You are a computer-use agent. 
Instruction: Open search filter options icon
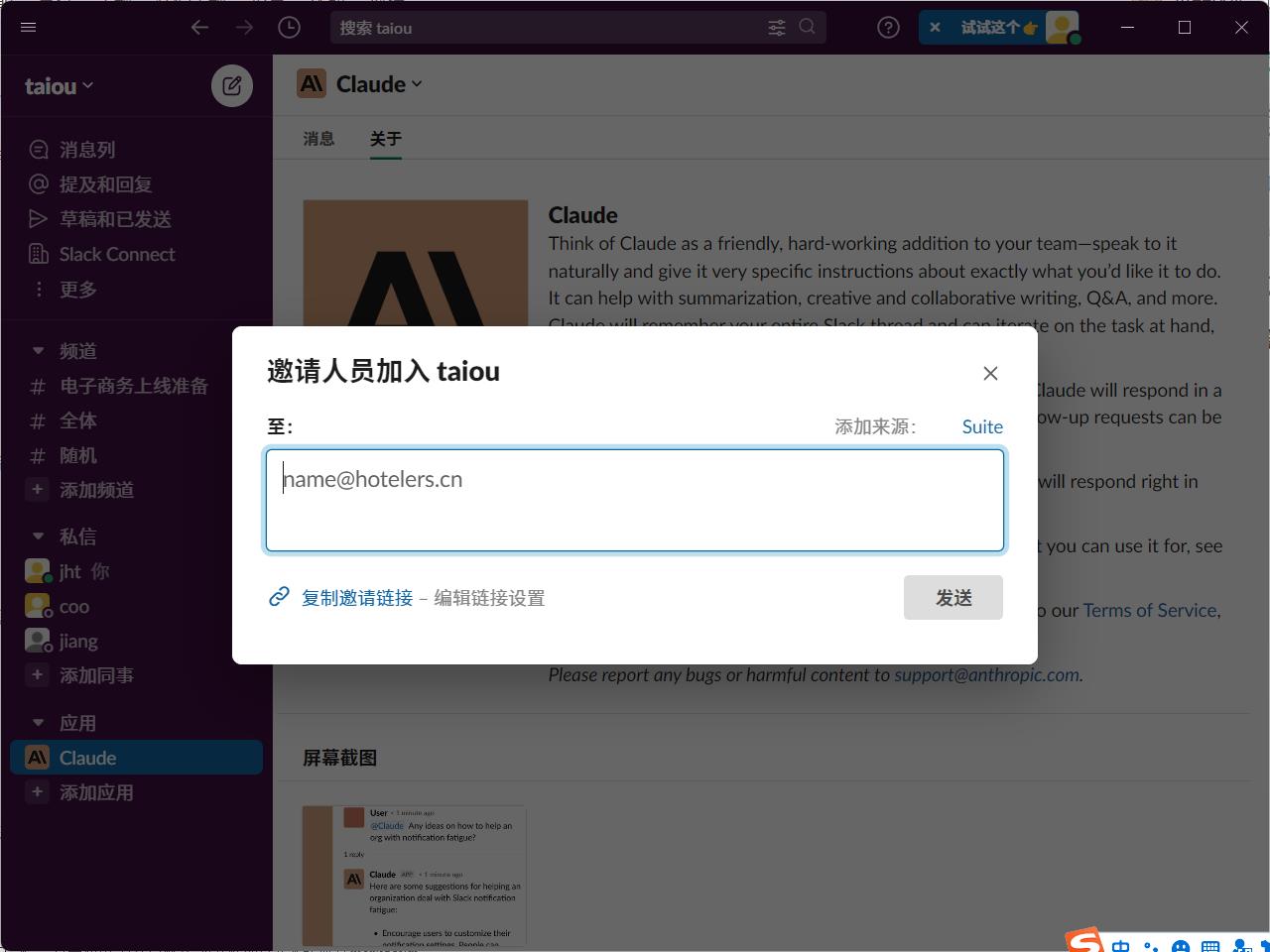click(777, 28)
